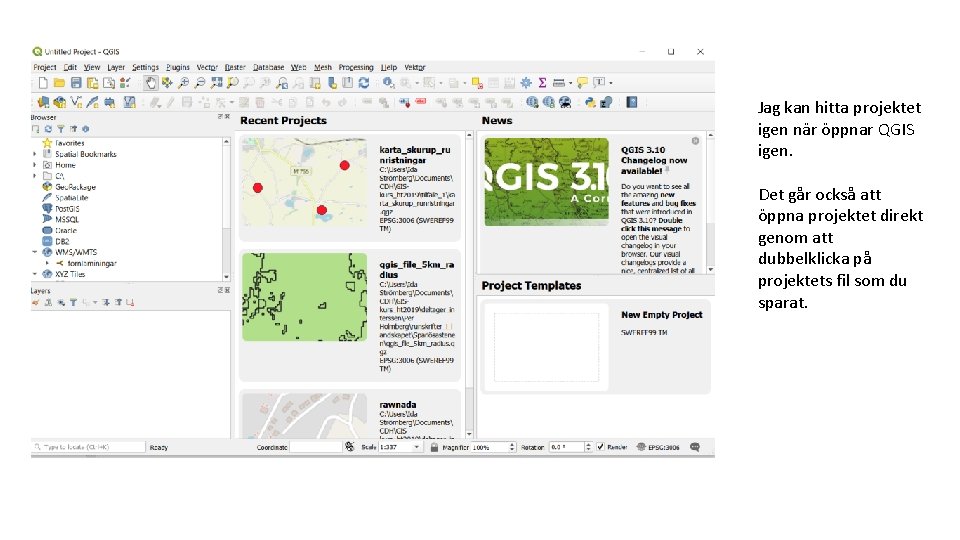The height and width of the screenshot is (540, 960).
Task: Click the Filter Legend icon in Layers panel
Action: point(73,302)
